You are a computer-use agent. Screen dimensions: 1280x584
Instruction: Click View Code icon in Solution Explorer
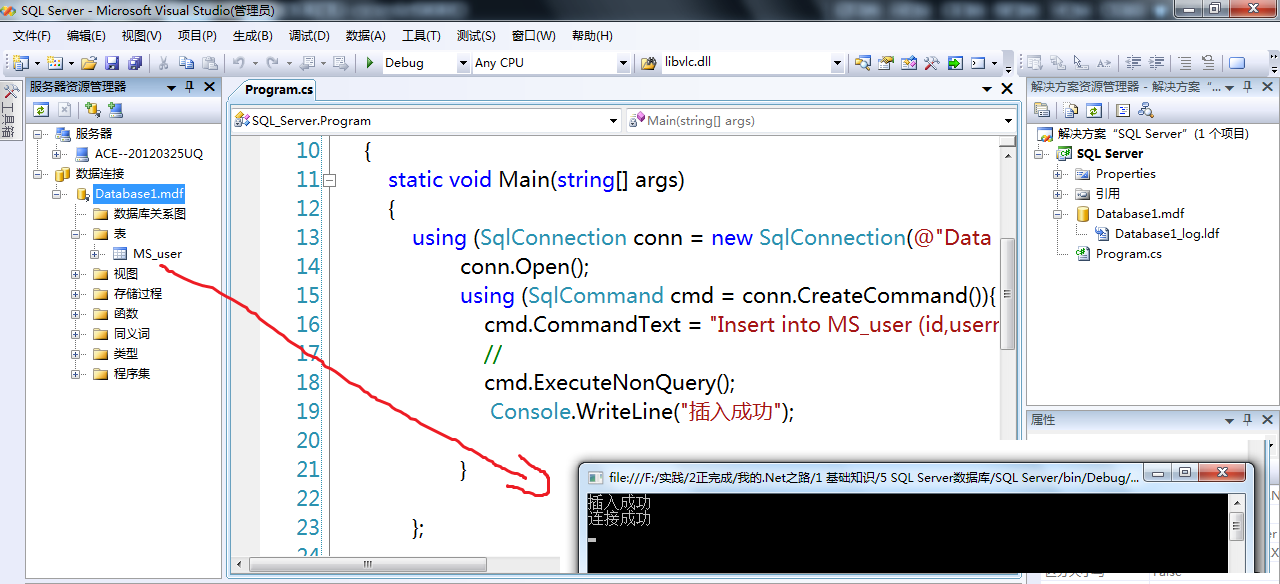1123,110
